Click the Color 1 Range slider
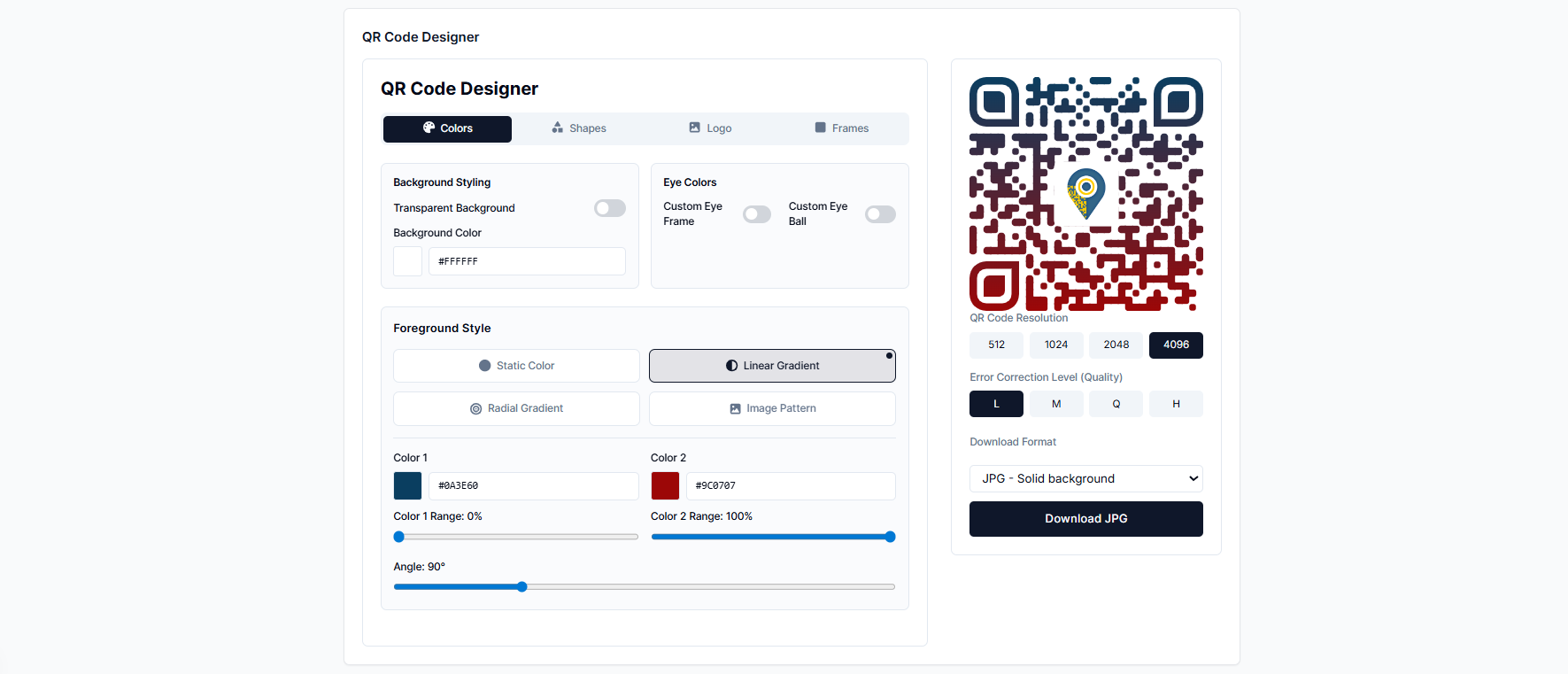The width and height of the screenshot is (1568, 674). pos(516,537)
